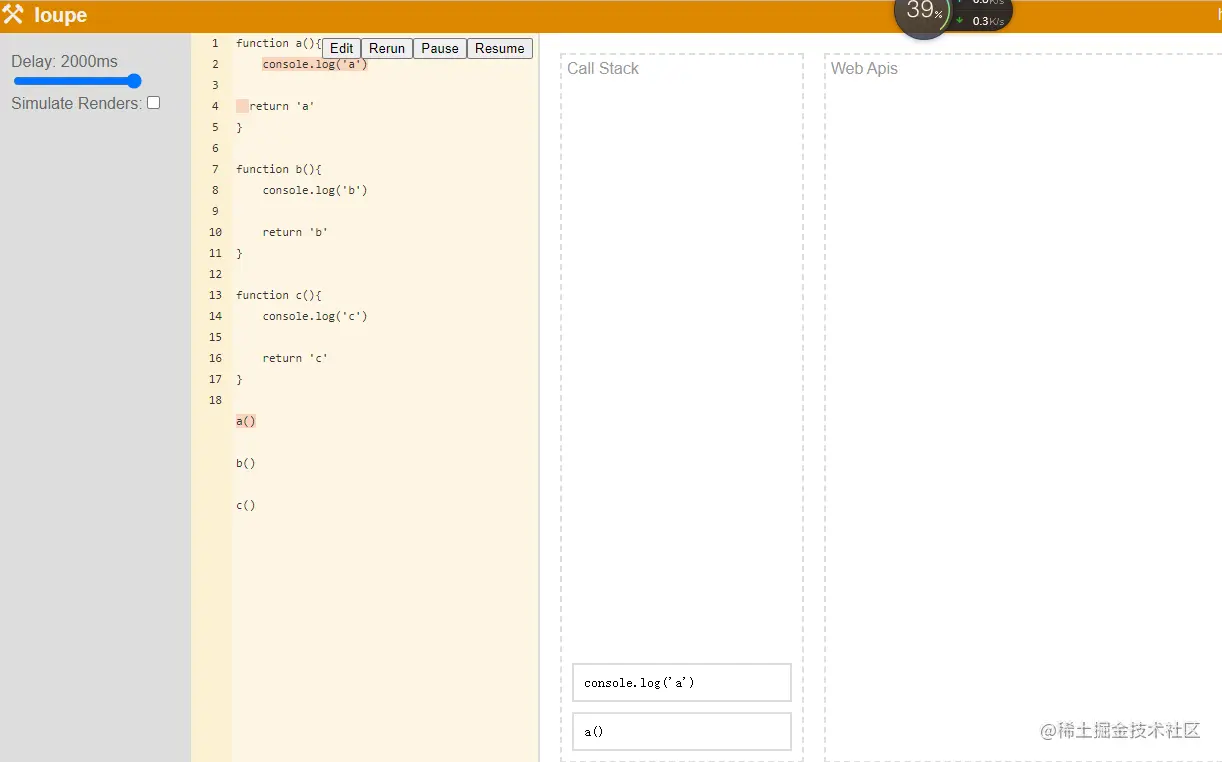Resume the code execution
The height and width of the screenshot is (762, 1222).
click(x=500, y=48)
